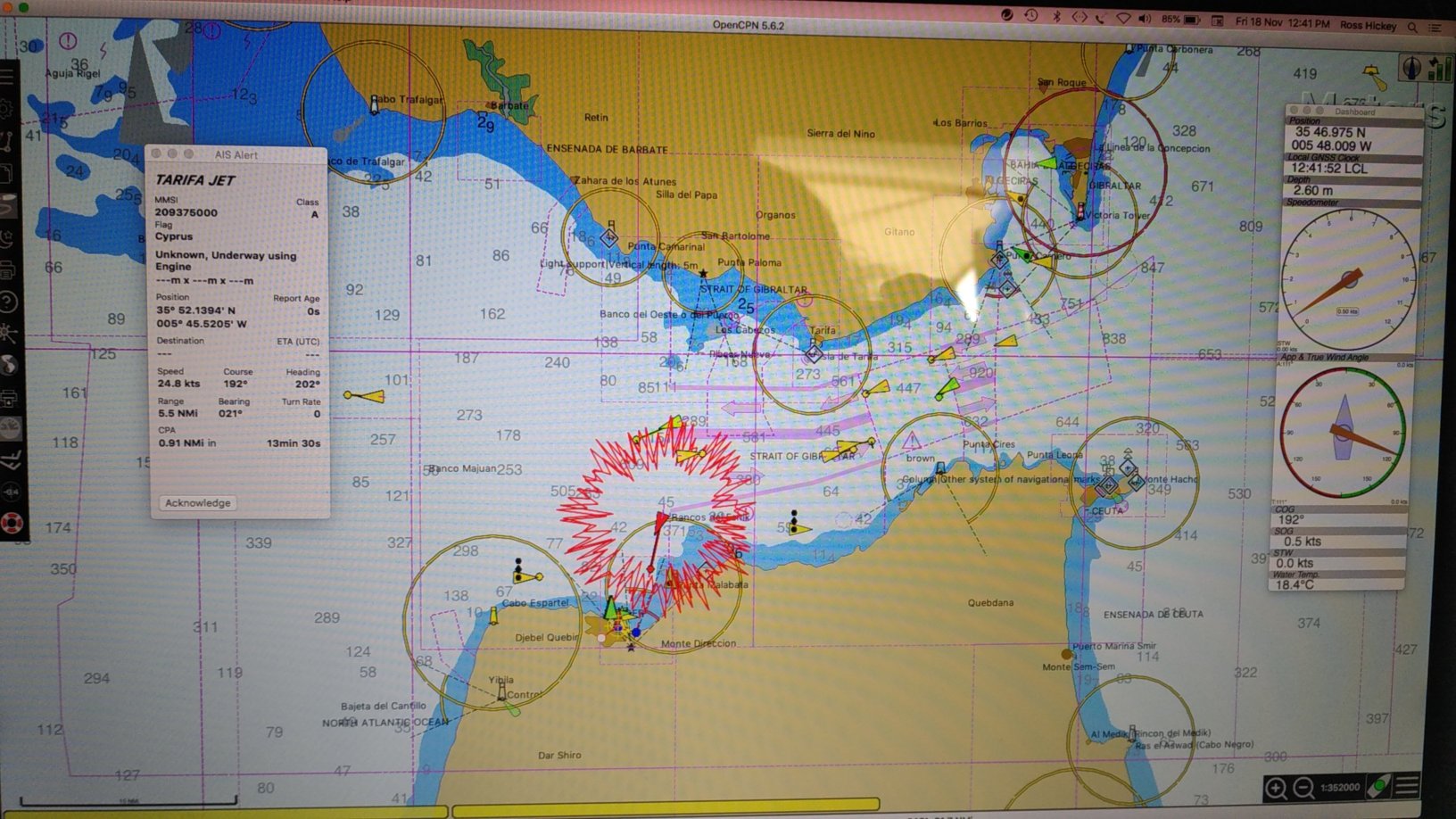Click the Tarifa light symbol

813,353
